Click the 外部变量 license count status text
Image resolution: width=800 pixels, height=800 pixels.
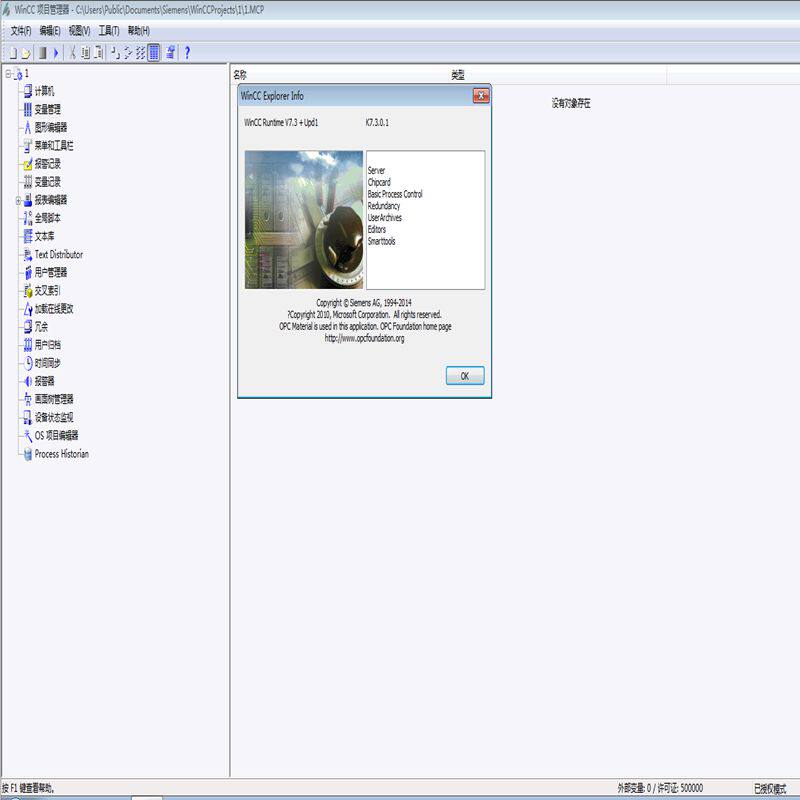[660, 788]
